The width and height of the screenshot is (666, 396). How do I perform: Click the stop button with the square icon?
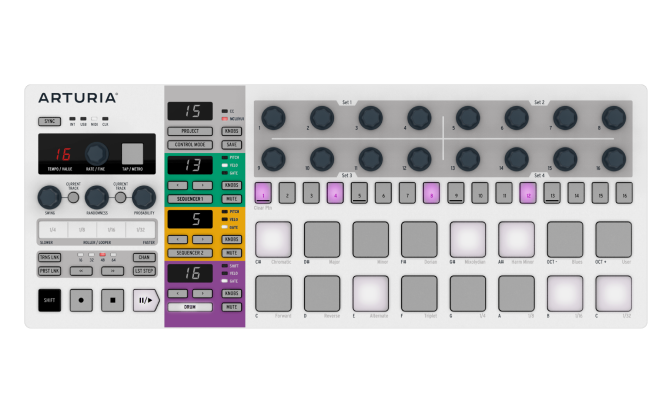pos(113,300)
